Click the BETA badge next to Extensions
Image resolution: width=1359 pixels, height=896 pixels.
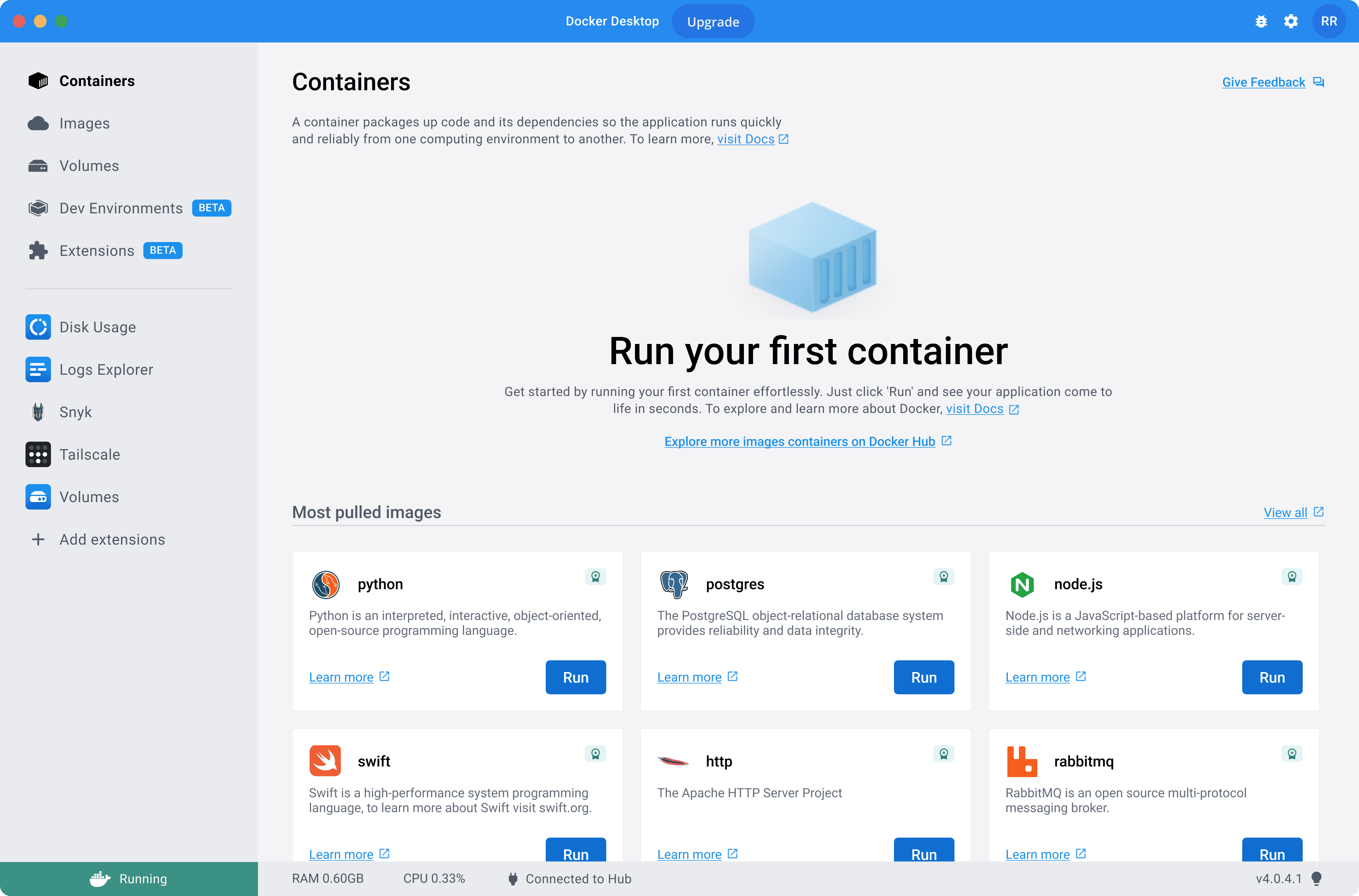click(163, 250)
